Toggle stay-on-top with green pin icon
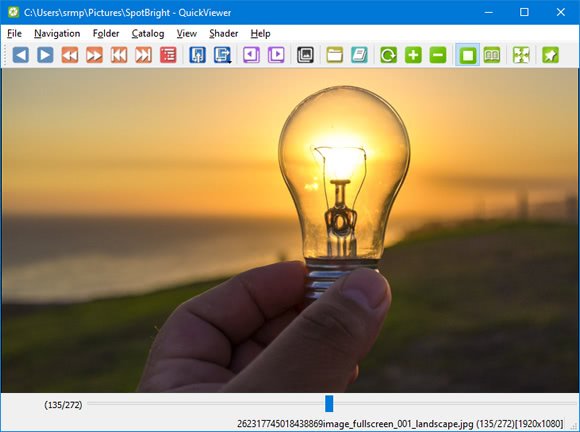The image size is (580, 432). pos(550,55)
